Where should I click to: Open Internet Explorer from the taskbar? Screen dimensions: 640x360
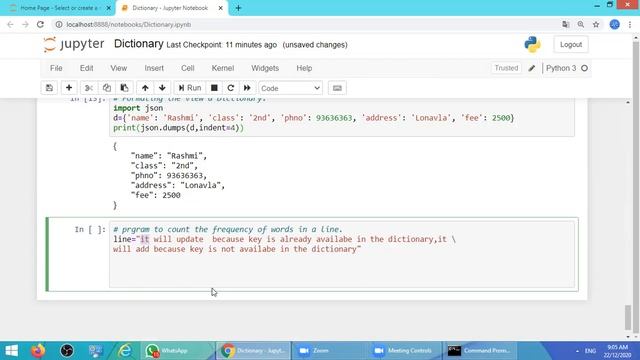point(125,351)
